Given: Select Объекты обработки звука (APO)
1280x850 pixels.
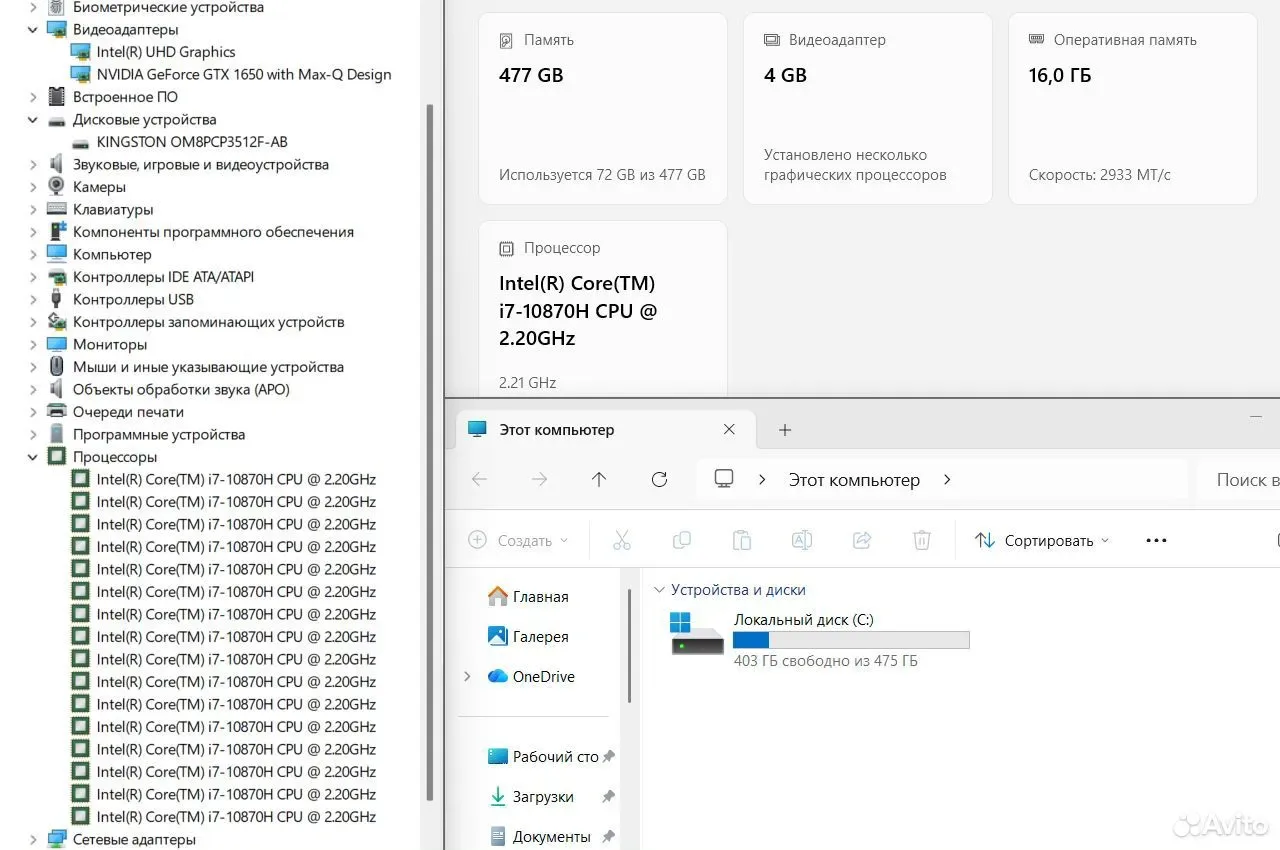Looking at the screenshot, I should tap(181, 390).
